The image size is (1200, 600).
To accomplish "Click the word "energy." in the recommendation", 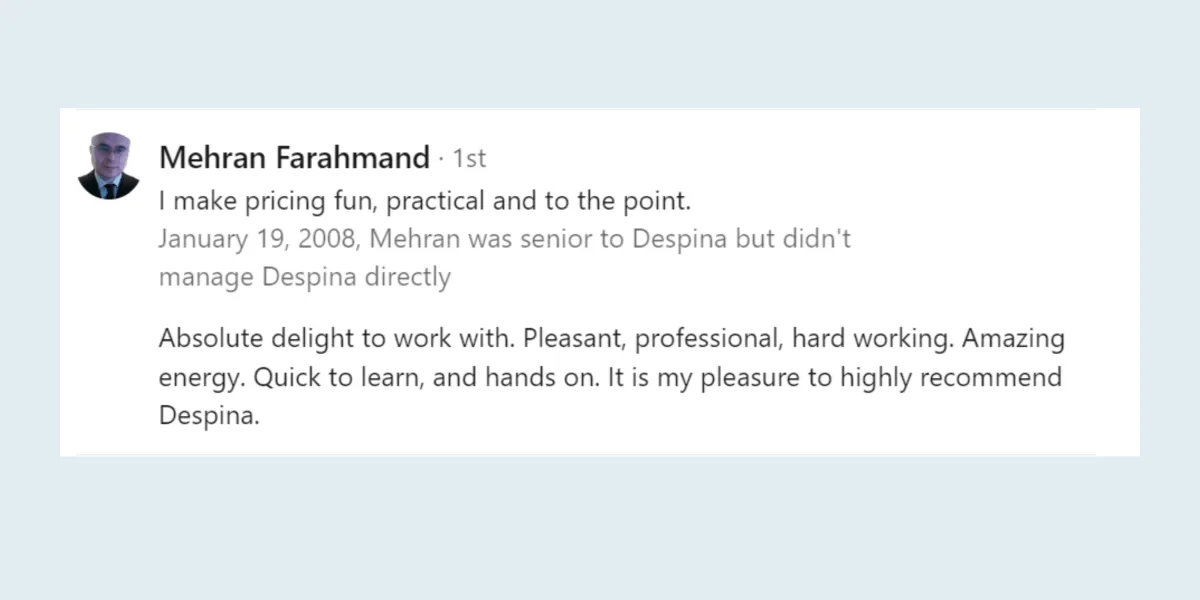I will pyautogui.click(x=202, y=380).
